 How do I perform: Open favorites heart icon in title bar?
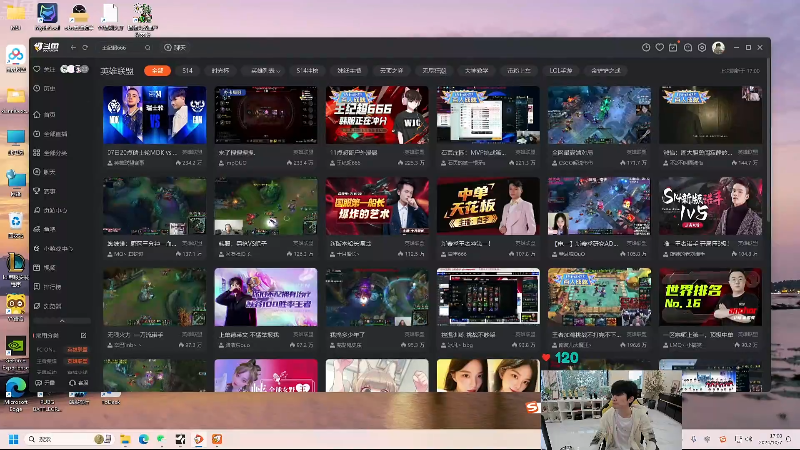660,47
